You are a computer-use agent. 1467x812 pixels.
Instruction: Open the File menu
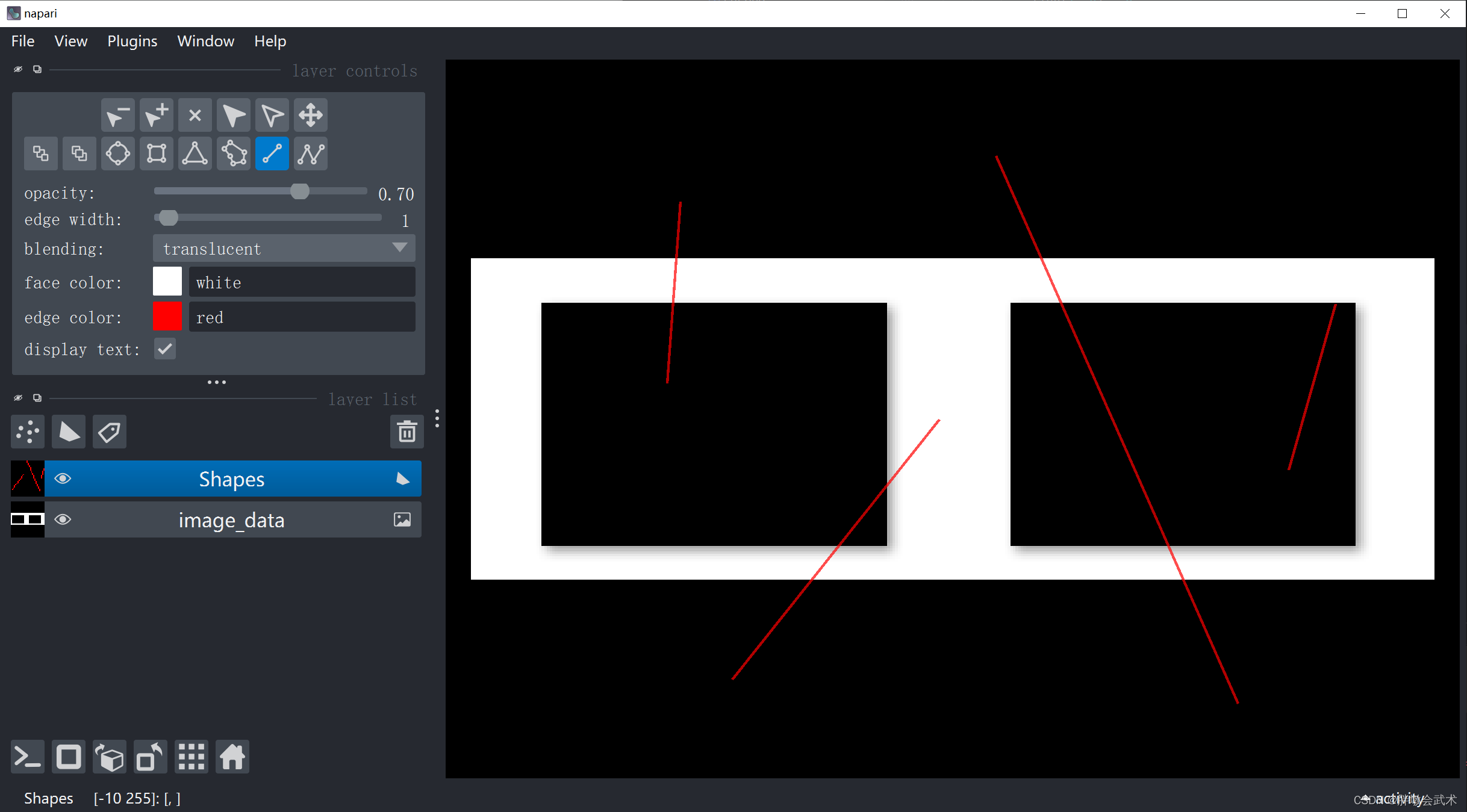click(x=22, y=41)
